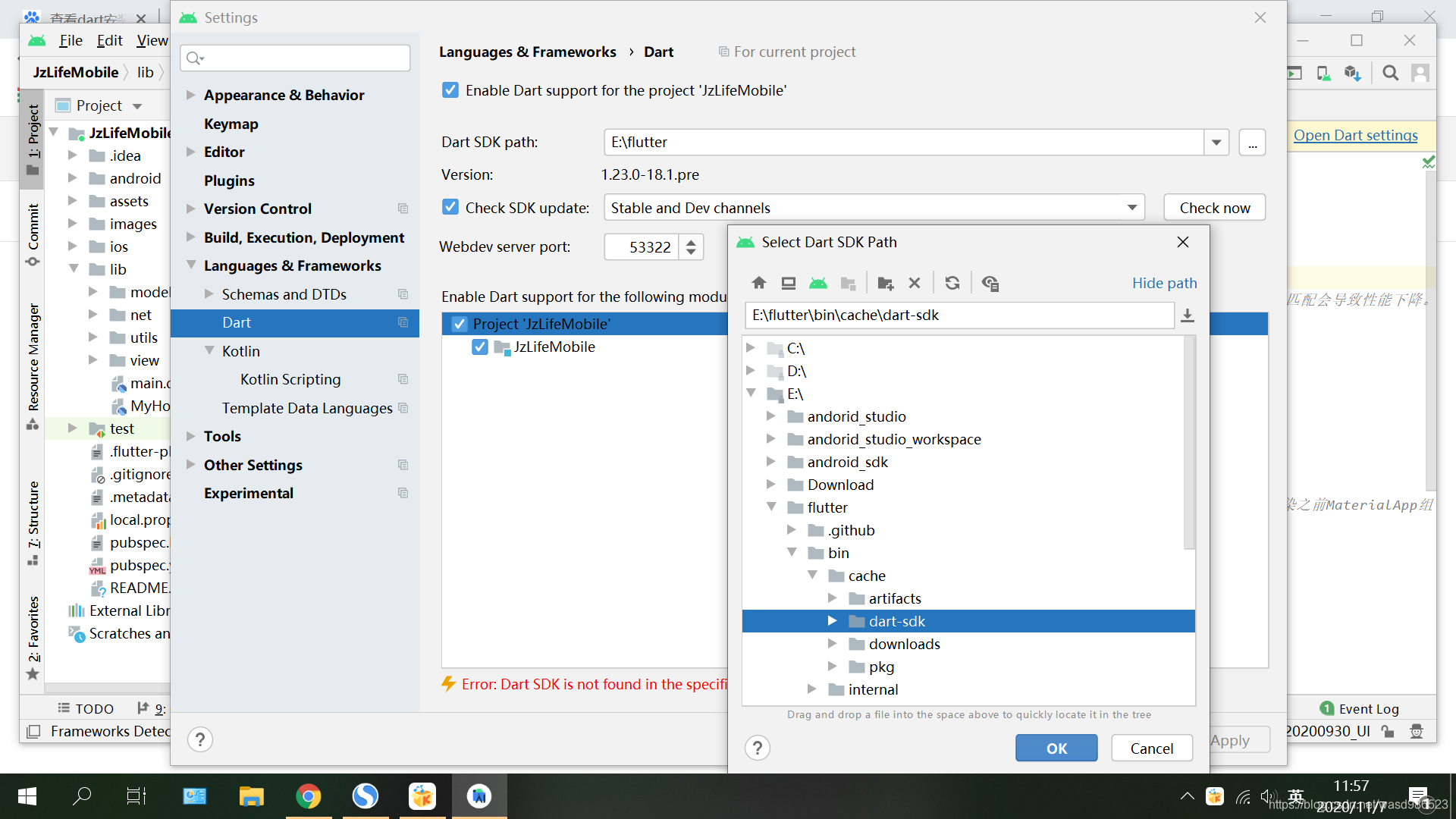The width and height of the screenshot is (1456, 819).
Task: Open the TODO tool window tab
Action: [86, 708]
